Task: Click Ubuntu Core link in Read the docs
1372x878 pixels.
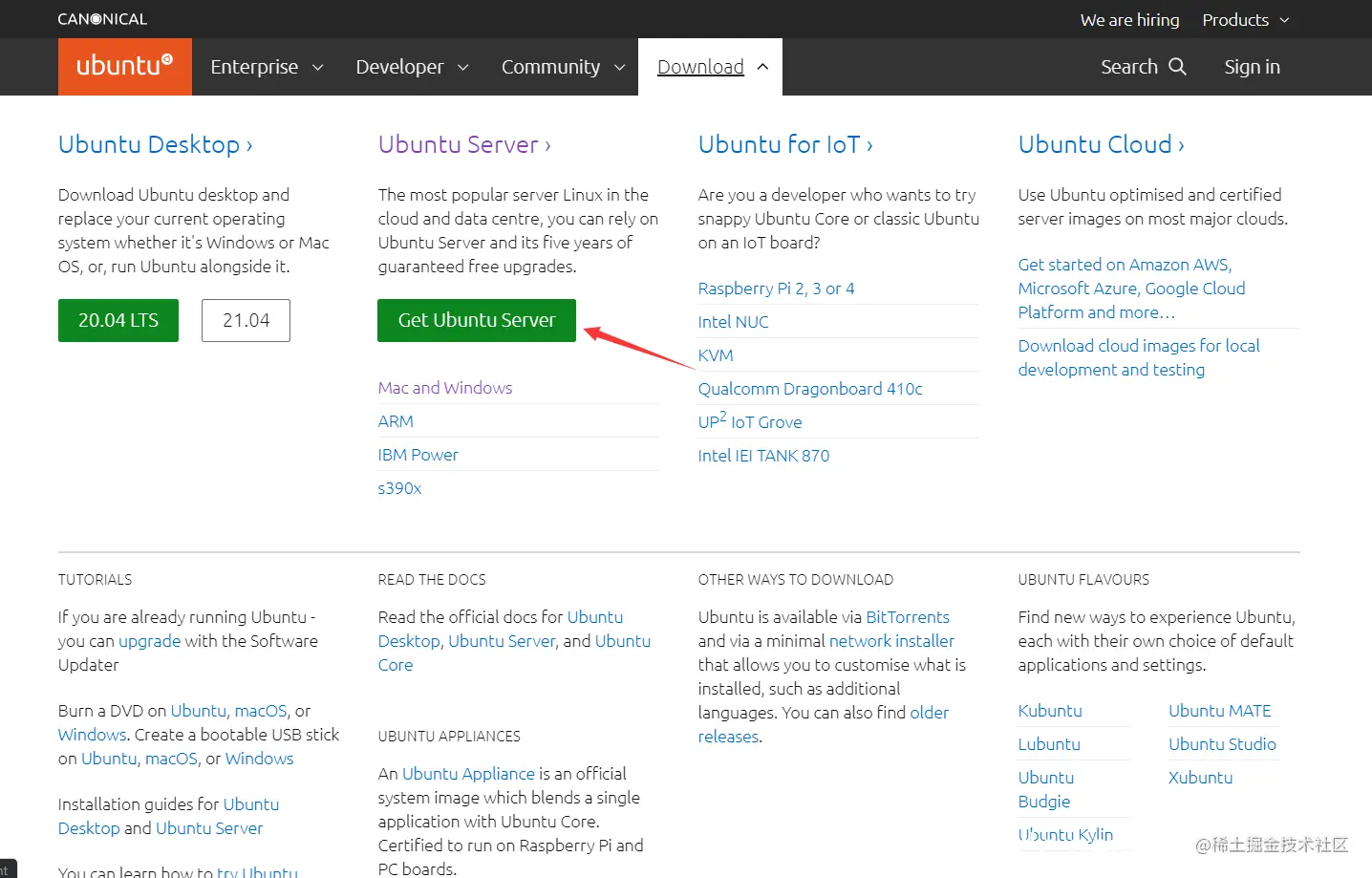Action: tap(514, 653)
